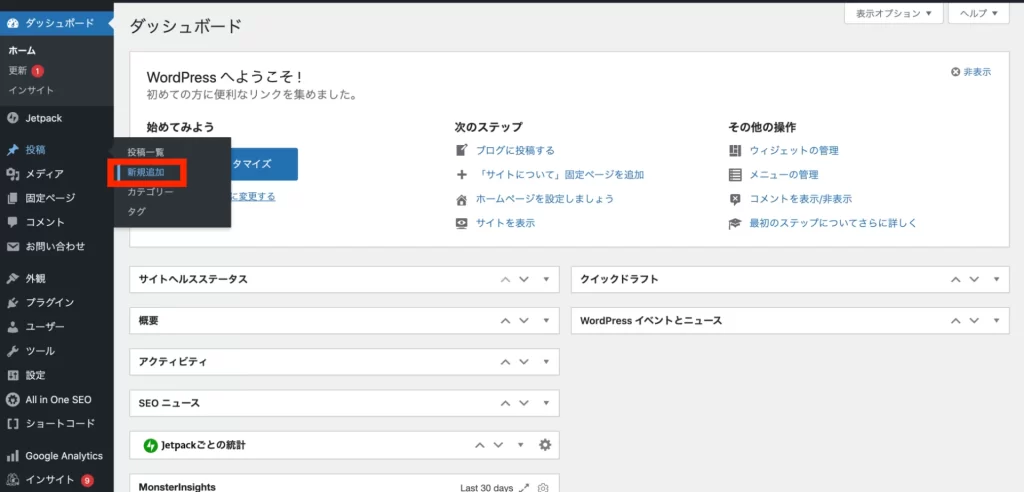This screenshot has height=492, width=1024.
Task: Click the Jetpack icon in sidebar
Action: (x=12, y=118)
